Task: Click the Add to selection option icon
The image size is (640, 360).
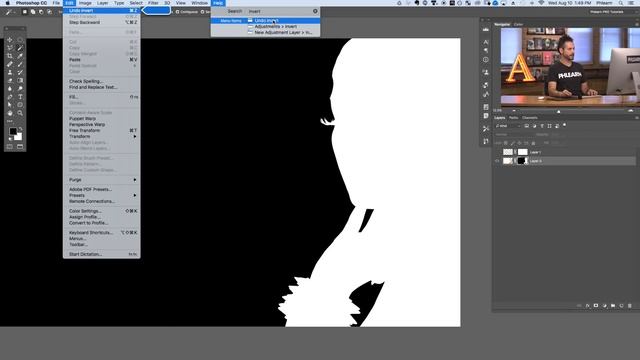Action: 33,12
